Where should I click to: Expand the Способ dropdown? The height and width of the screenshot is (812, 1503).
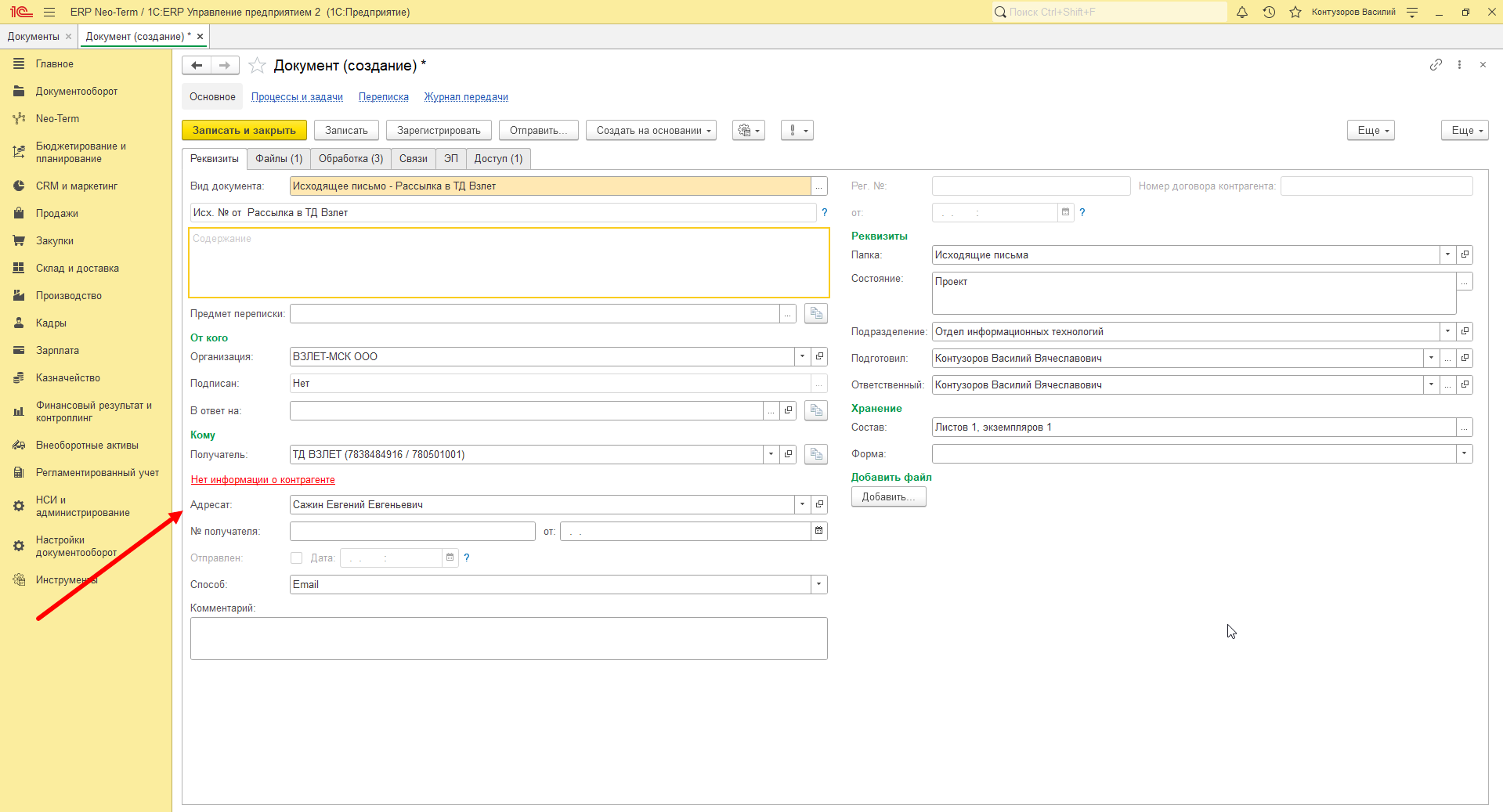pyautogui.click(x=819, y=584)
